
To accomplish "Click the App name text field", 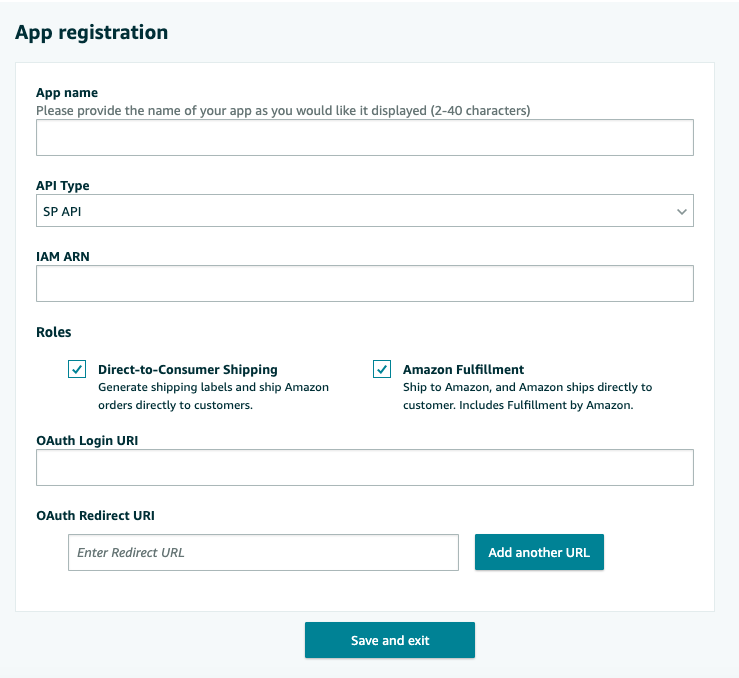I will pyautogui.click(x=364, y=138).
